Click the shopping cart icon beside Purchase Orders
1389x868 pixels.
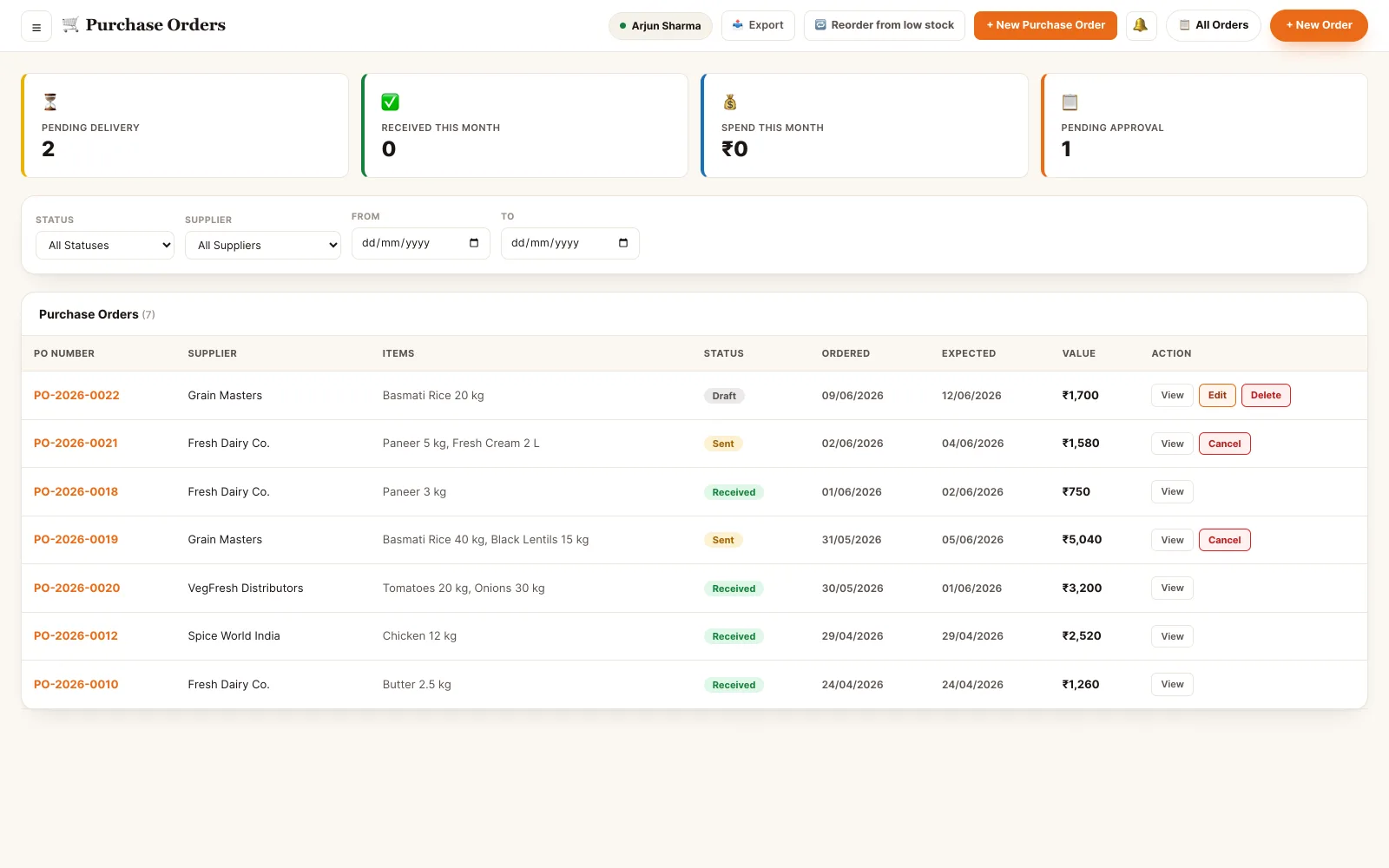[70, 24]
